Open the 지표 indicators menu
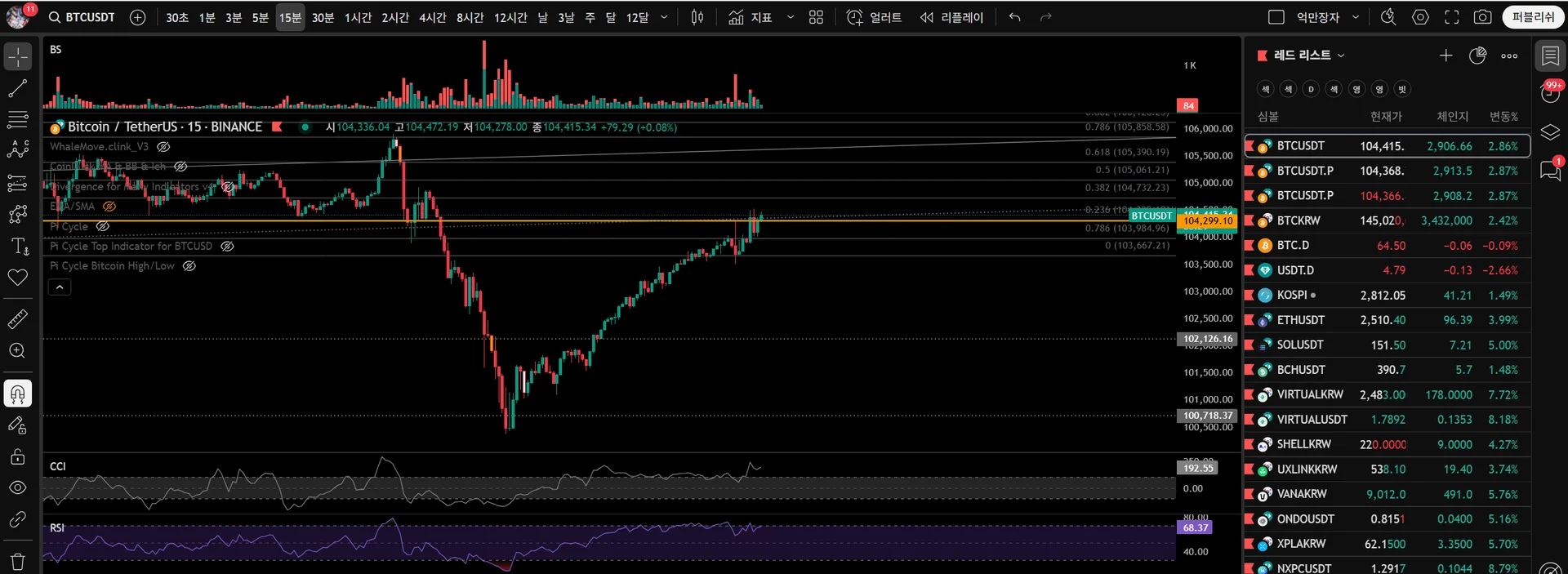The height and width of the screenshot is (574, 1568). (x=750, y=17)
